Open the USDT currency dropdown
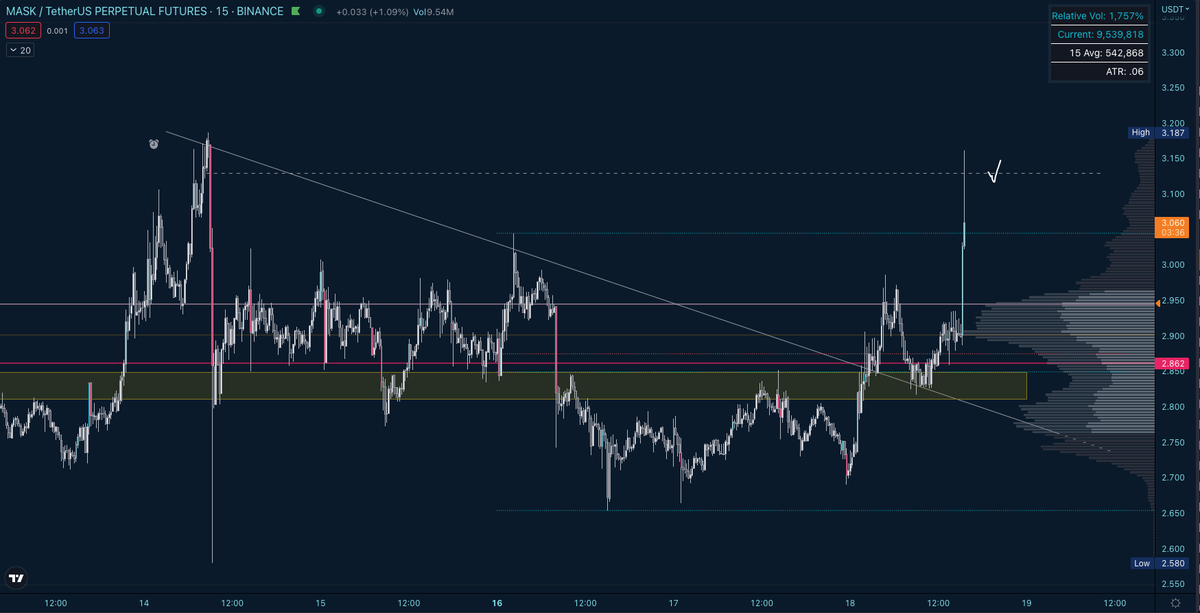 pyautogui.click(x=1174, y=8)
